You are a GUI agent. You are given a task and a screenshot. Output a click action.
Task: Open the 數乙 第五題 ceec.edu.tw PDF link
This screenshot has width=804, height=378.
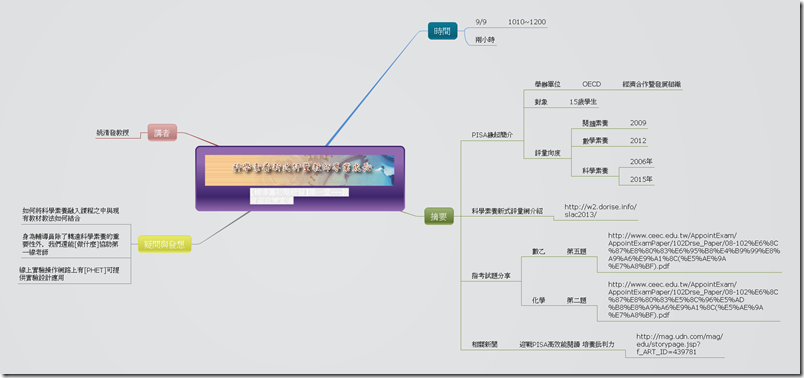point(694,251)
